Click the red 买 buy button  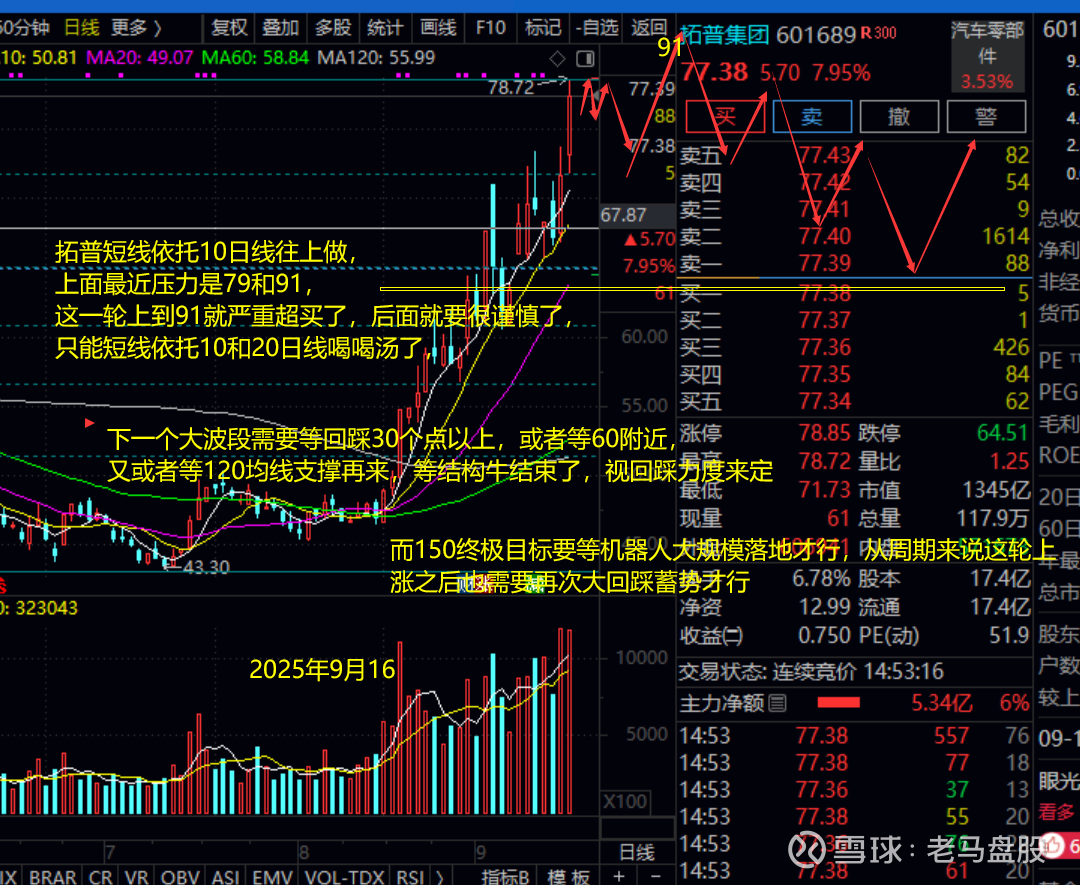725,116
